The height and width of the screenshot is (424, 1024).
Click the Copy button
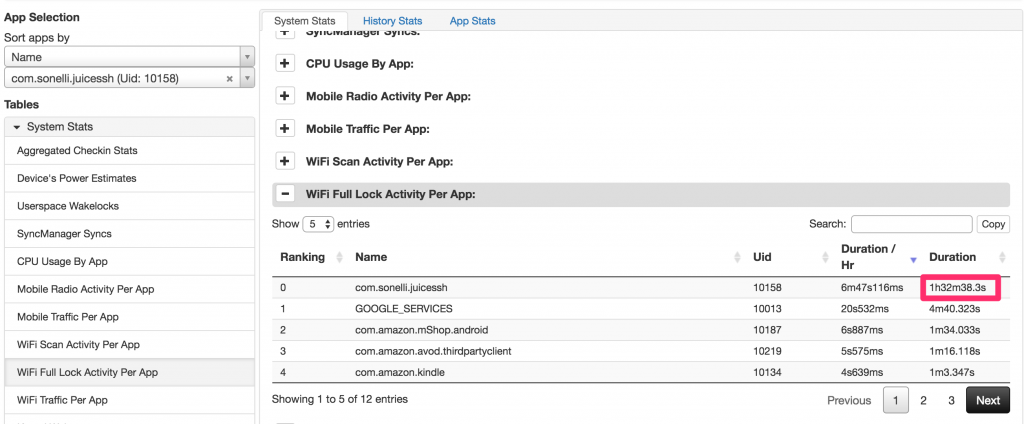[993, 225]
